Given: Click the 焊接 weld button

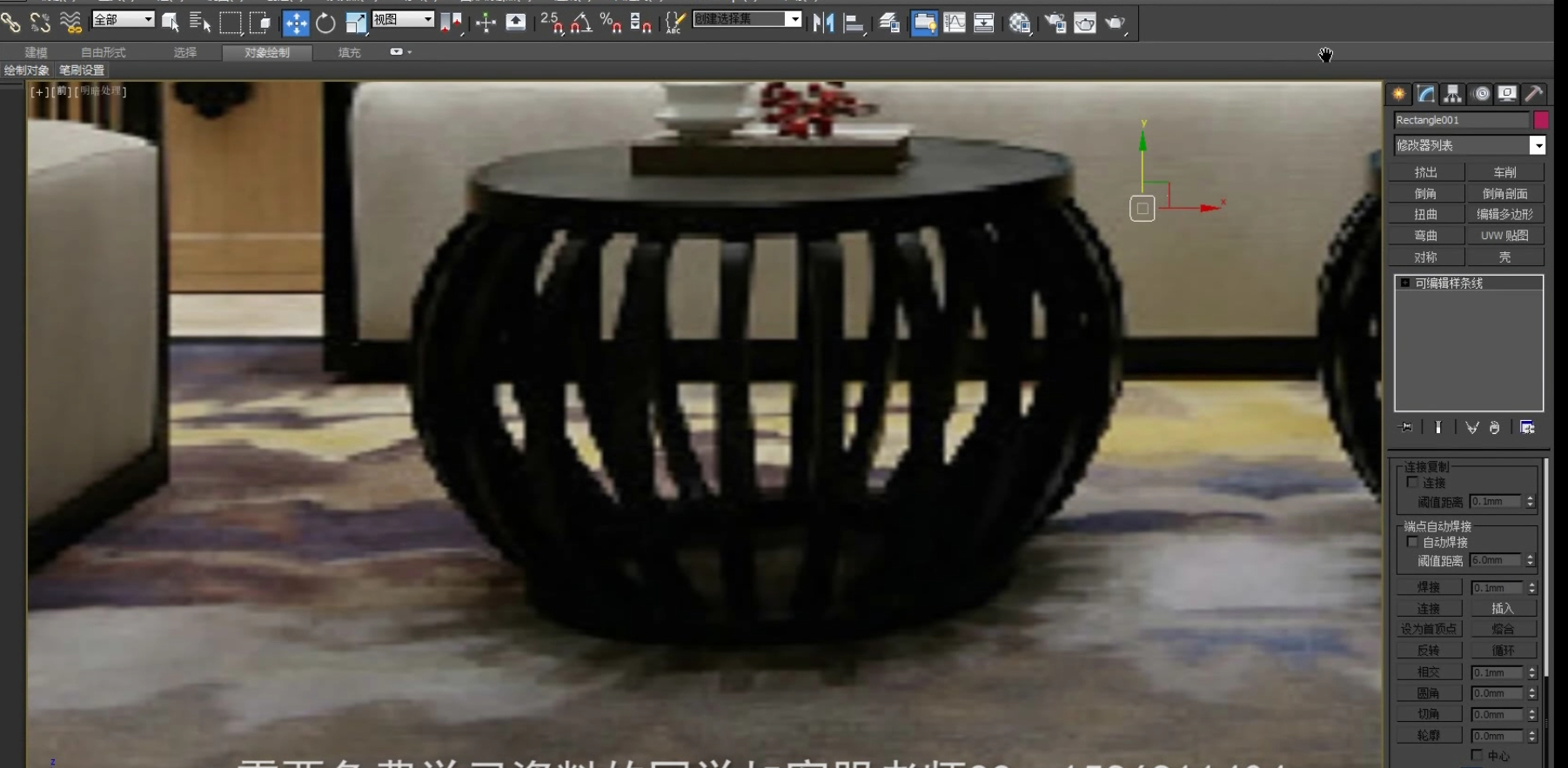Looking at the screenshot, I should (1428, 587).
